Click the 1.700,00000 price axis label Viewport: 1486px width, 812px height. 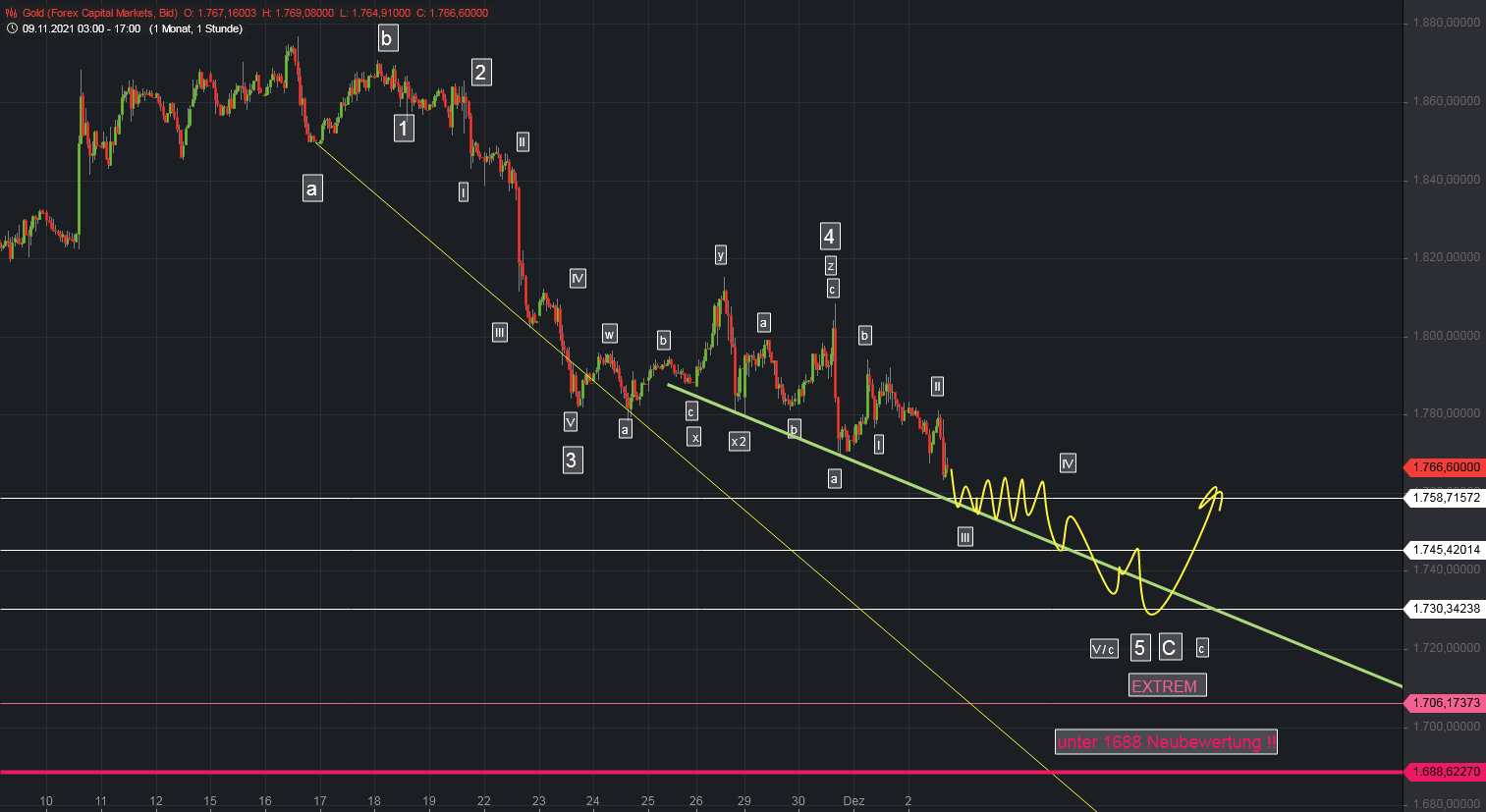click(1446, 727)
